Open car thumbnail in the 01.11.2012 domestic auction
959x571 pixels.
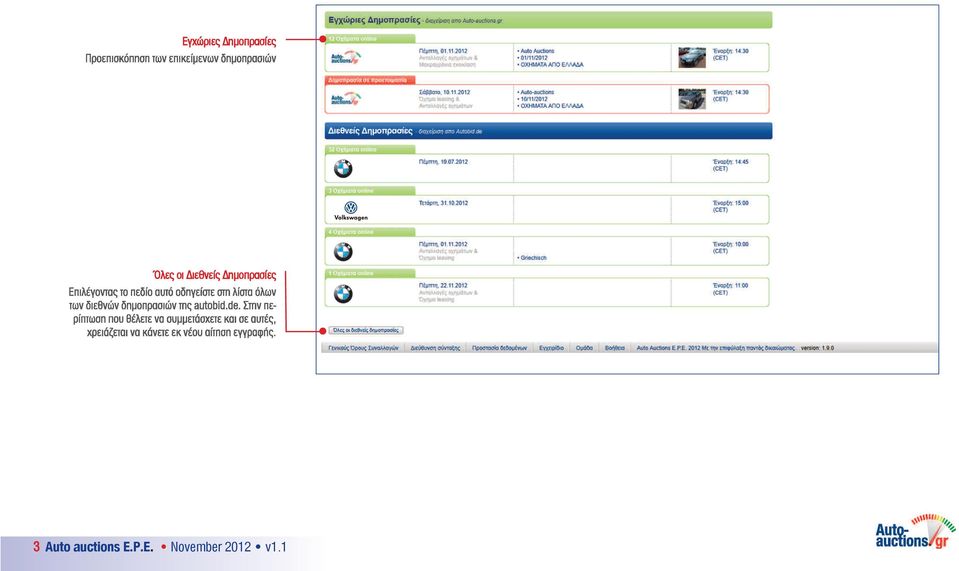pos(692,58)
